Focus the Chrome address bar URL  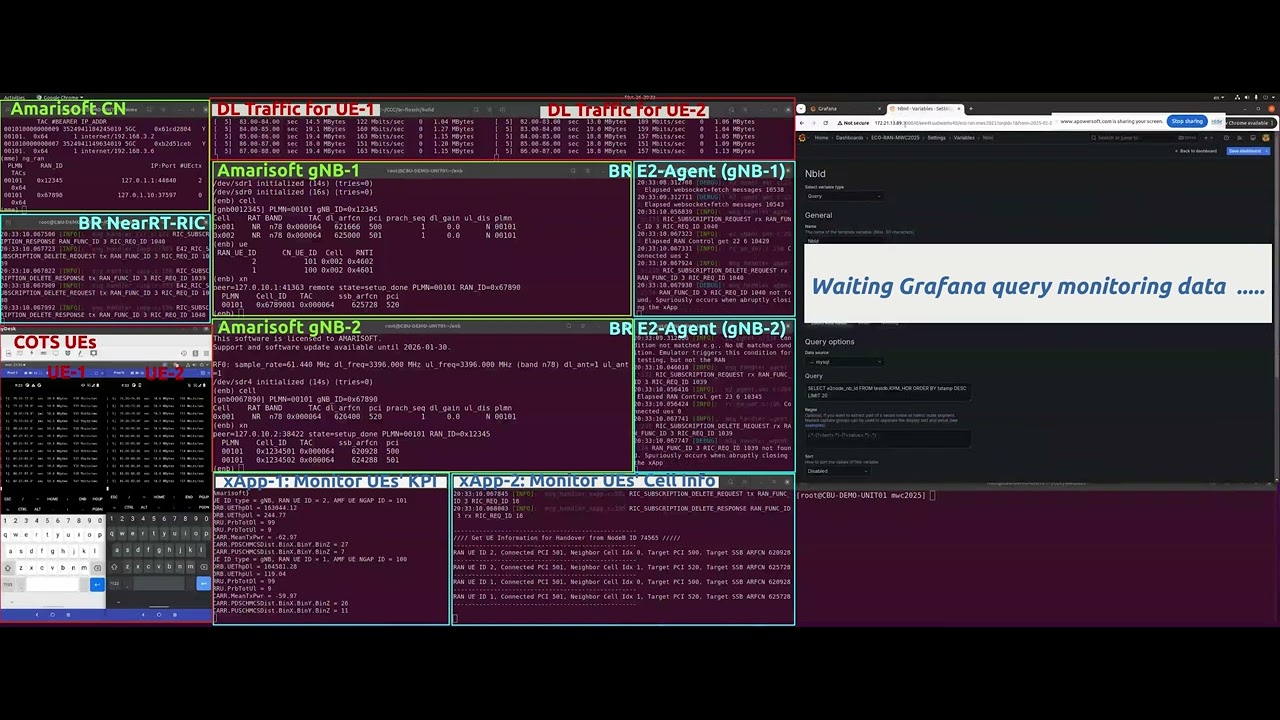(962, 123)
